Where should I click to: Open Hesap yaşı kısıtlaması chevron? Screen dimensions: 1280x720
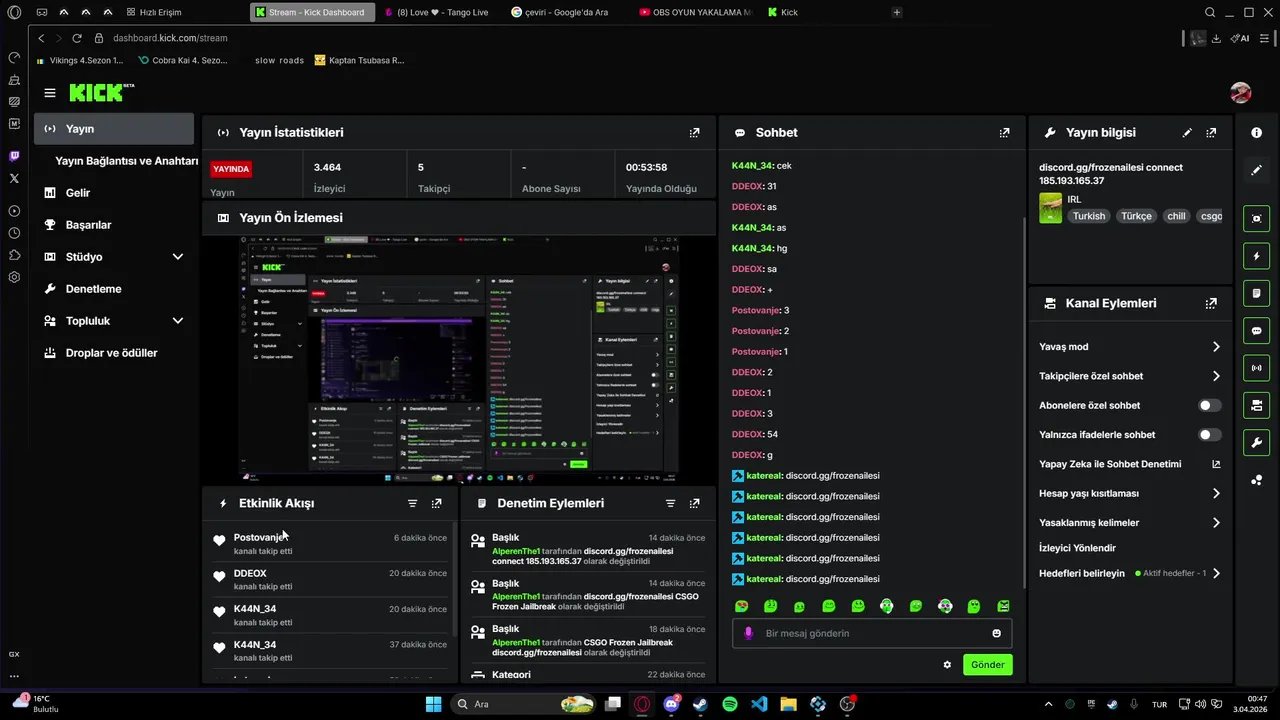1216,493
